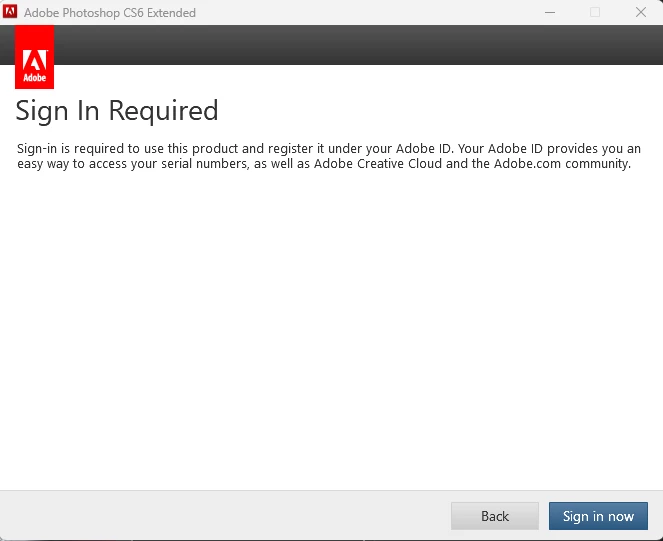Click the greyed-out maximize window button
Screen dimensions: 663x541
coord(595,12)
